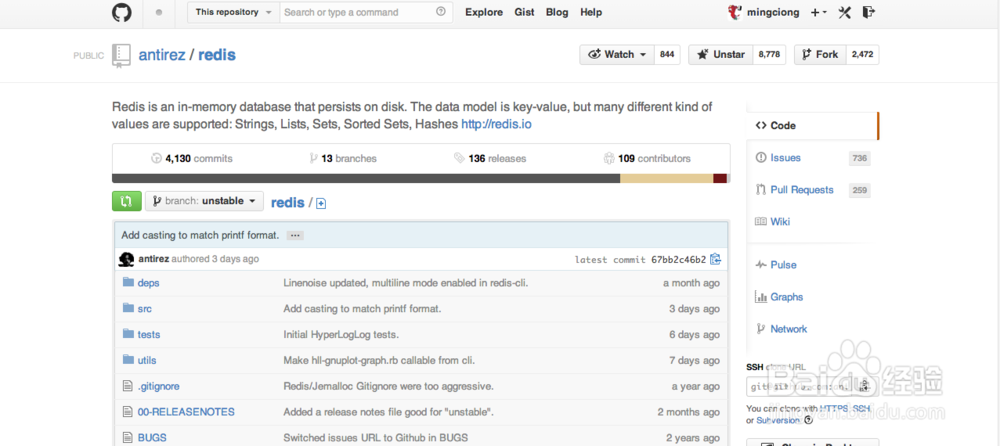This screenshot has height=446, width=1000.
Task: Open the Blog menu item
Action: (x=557, y=12)
